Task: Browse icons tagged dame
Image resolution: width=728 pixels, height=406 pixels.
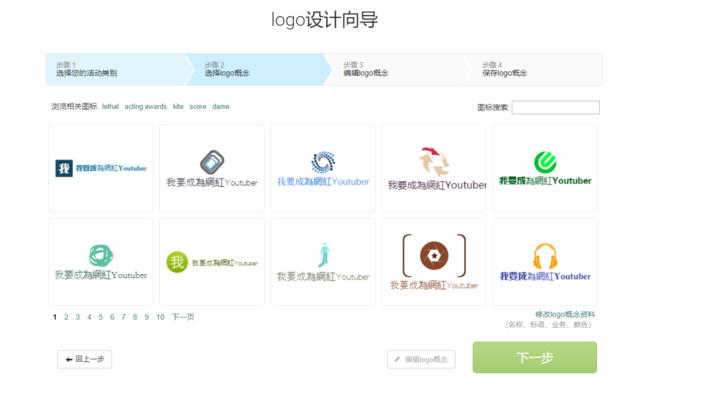Action: [x=221, y=106]
